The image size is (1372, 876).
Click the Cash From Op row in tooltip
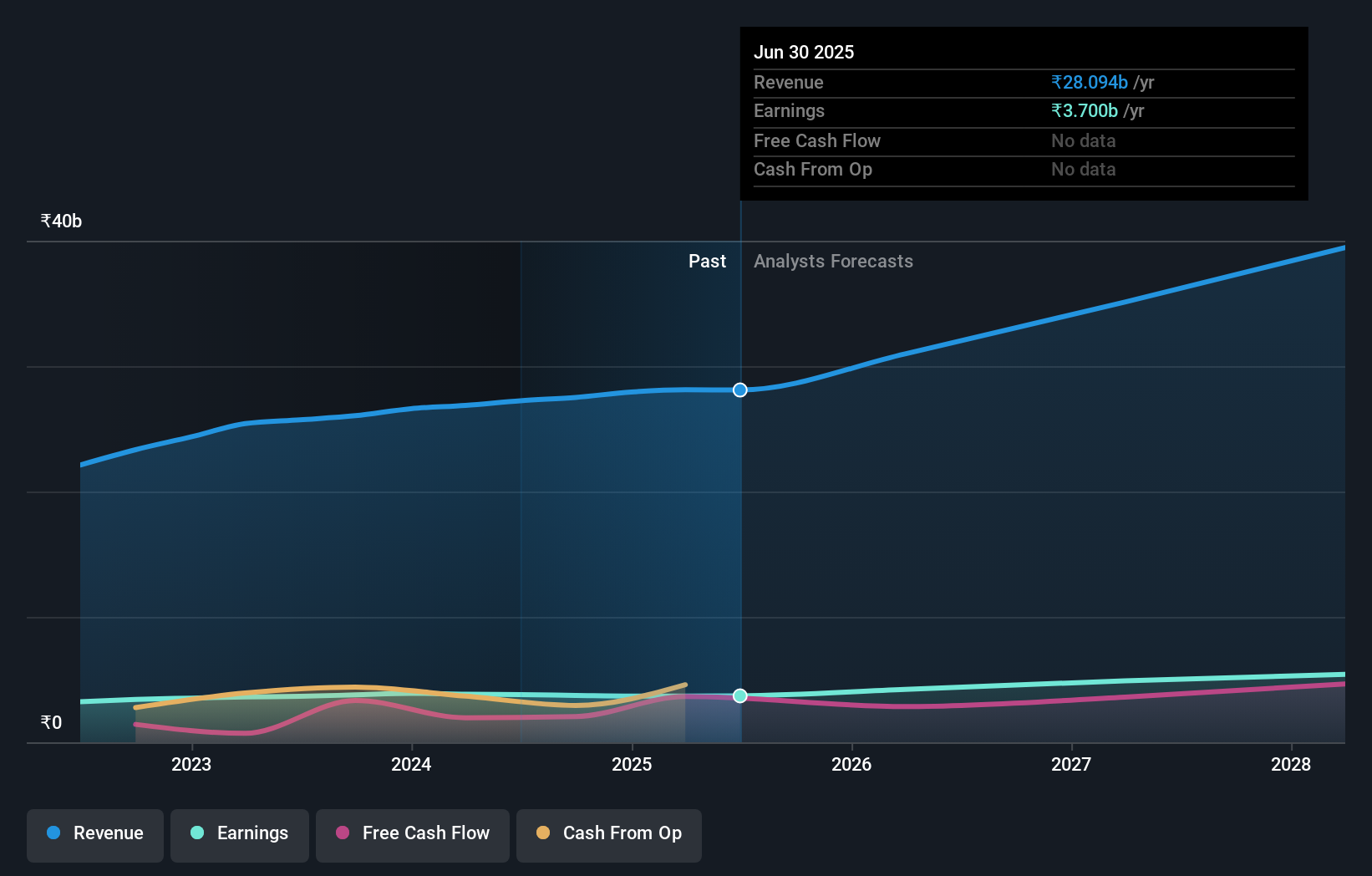(x=1024, y=169)
